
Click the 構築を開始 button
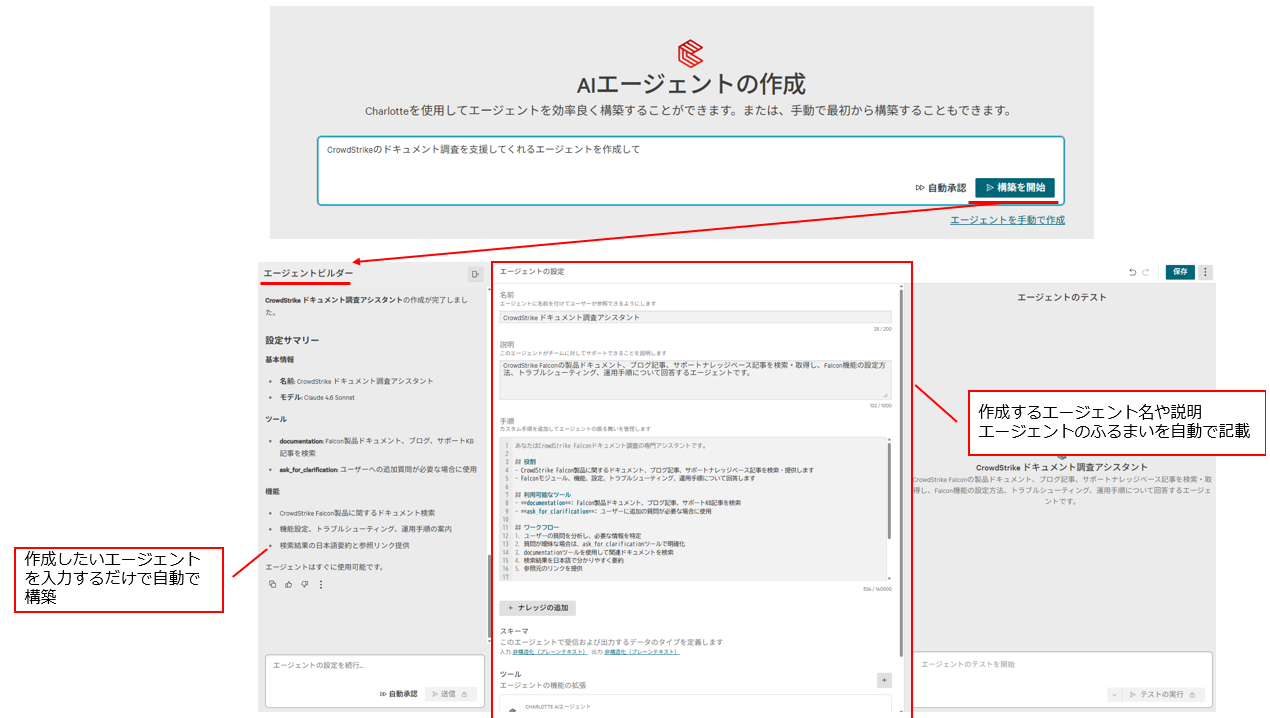point(1014,188)
